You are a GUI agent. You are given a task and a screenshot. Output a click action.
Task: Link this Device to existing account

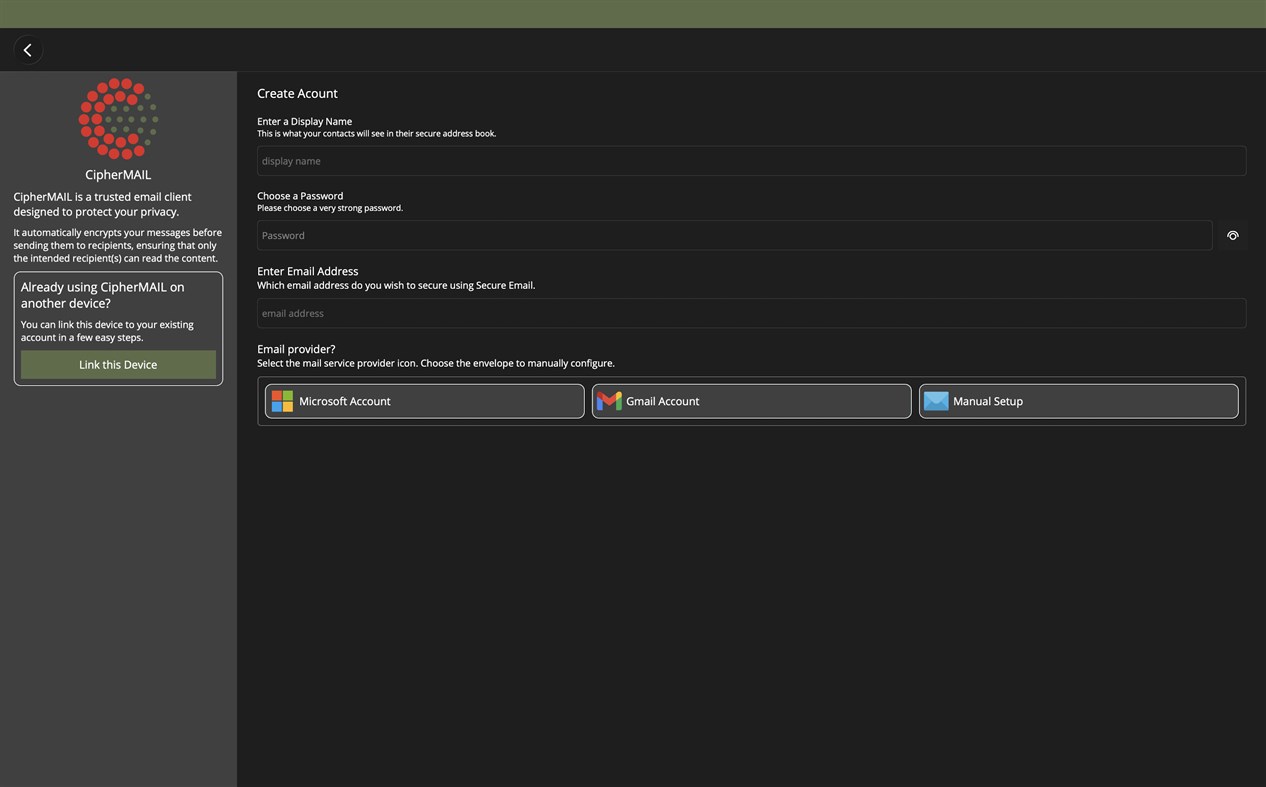point(118,365)
